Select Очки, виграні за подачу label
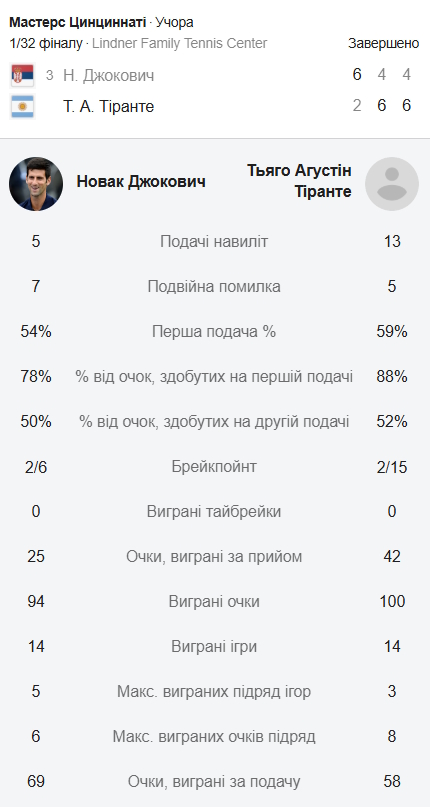Screen dimensions: 430x807 click(x=214, y=782)
